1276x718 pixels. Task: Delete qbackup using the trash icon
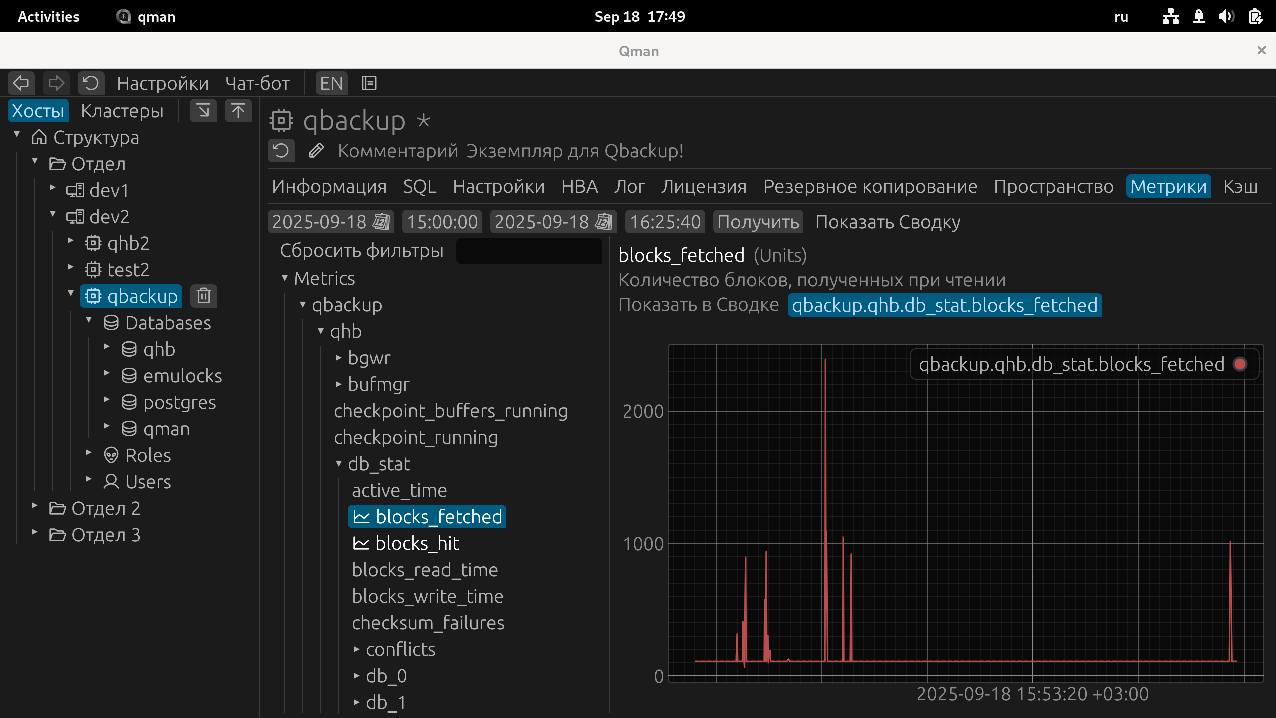click(203, 296)
